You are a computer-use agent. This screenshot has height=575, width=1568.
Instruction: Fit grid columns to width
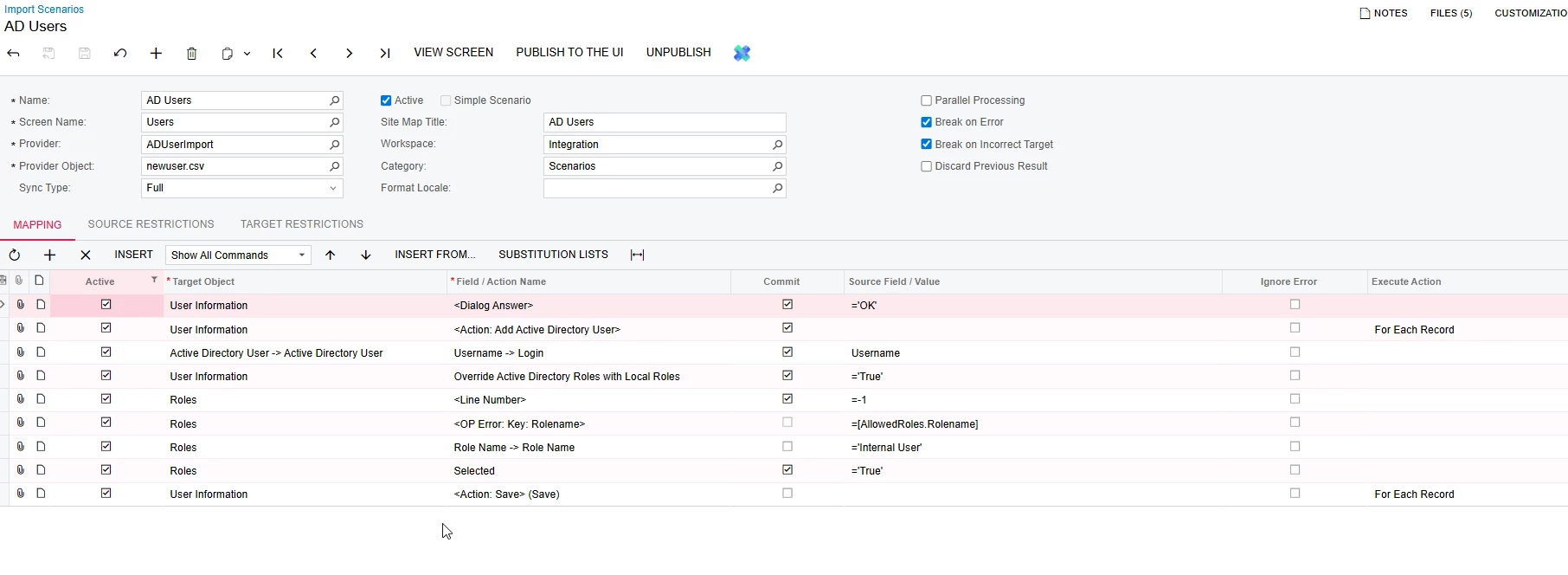point(638,255)
